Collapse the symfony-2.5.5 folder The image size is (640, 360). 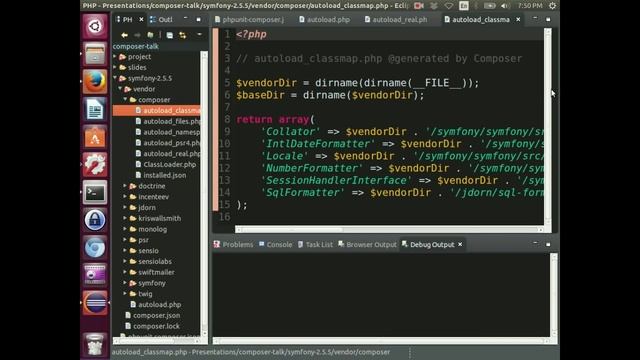click(115, 78)
